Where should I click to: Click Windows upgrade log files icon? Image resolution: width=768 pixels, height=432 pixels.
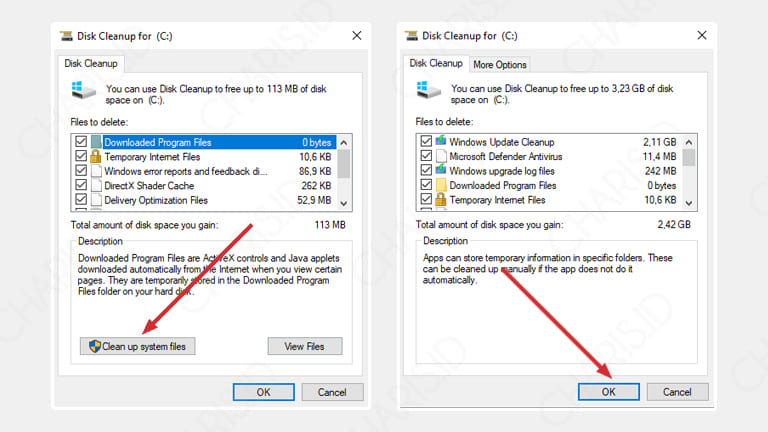pyautogui.click(x=441, y=170)
